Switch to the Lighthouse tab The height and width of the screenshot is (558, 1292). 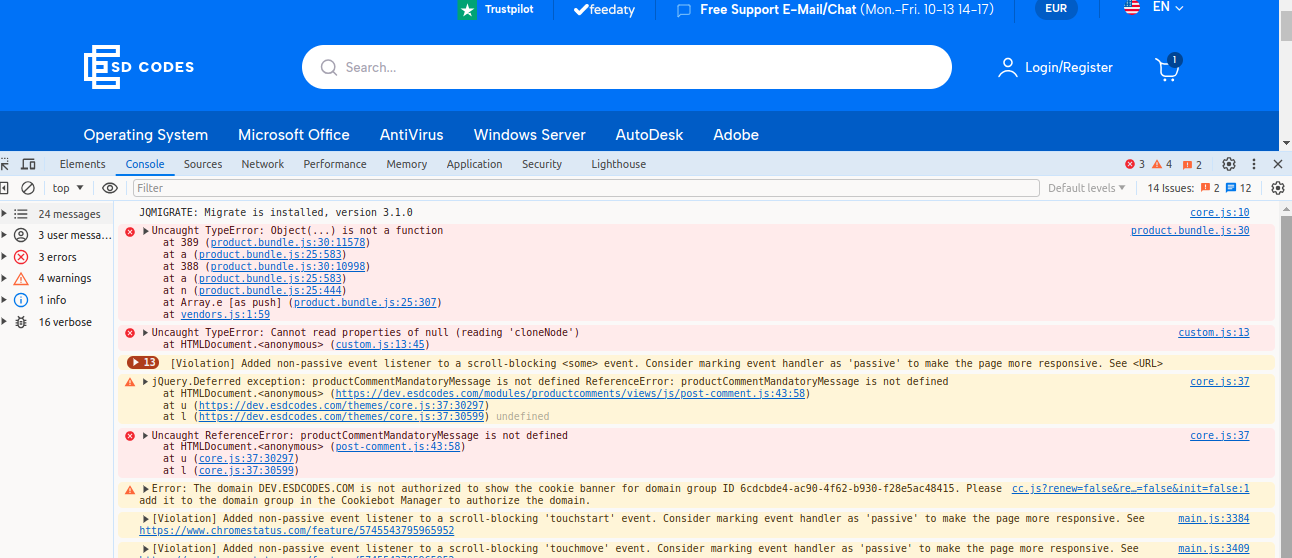pos(618,164)
